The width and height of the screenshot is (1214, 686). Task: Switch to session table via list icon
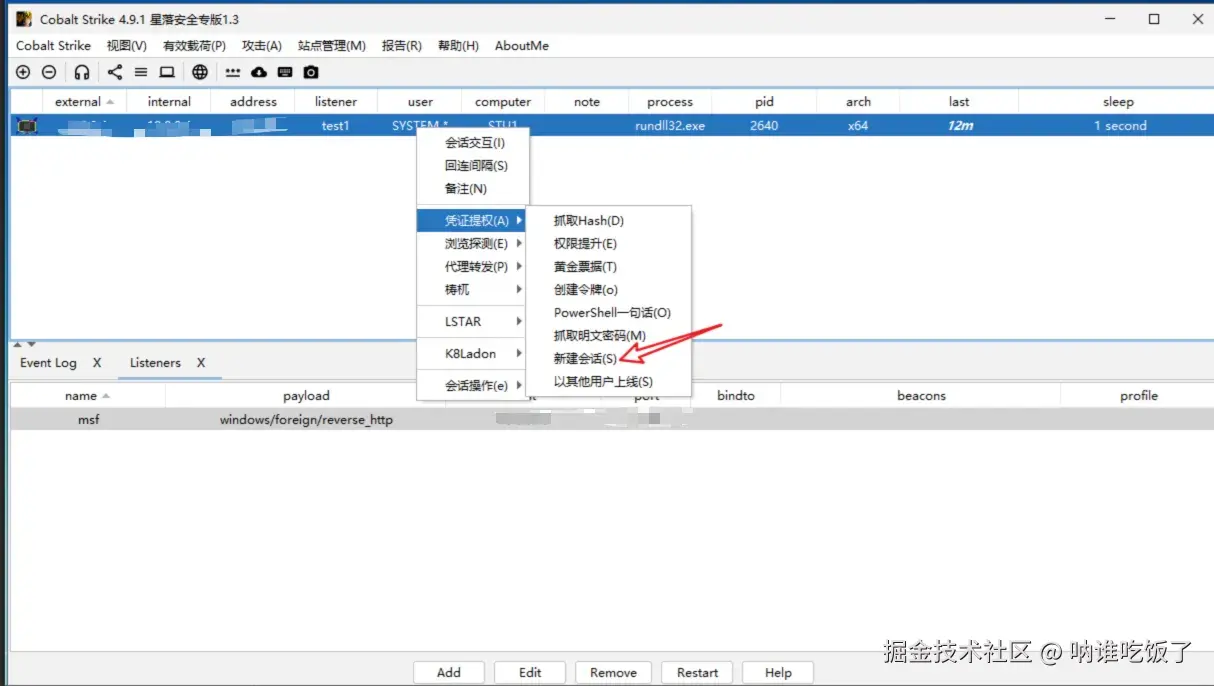(141, 72)
